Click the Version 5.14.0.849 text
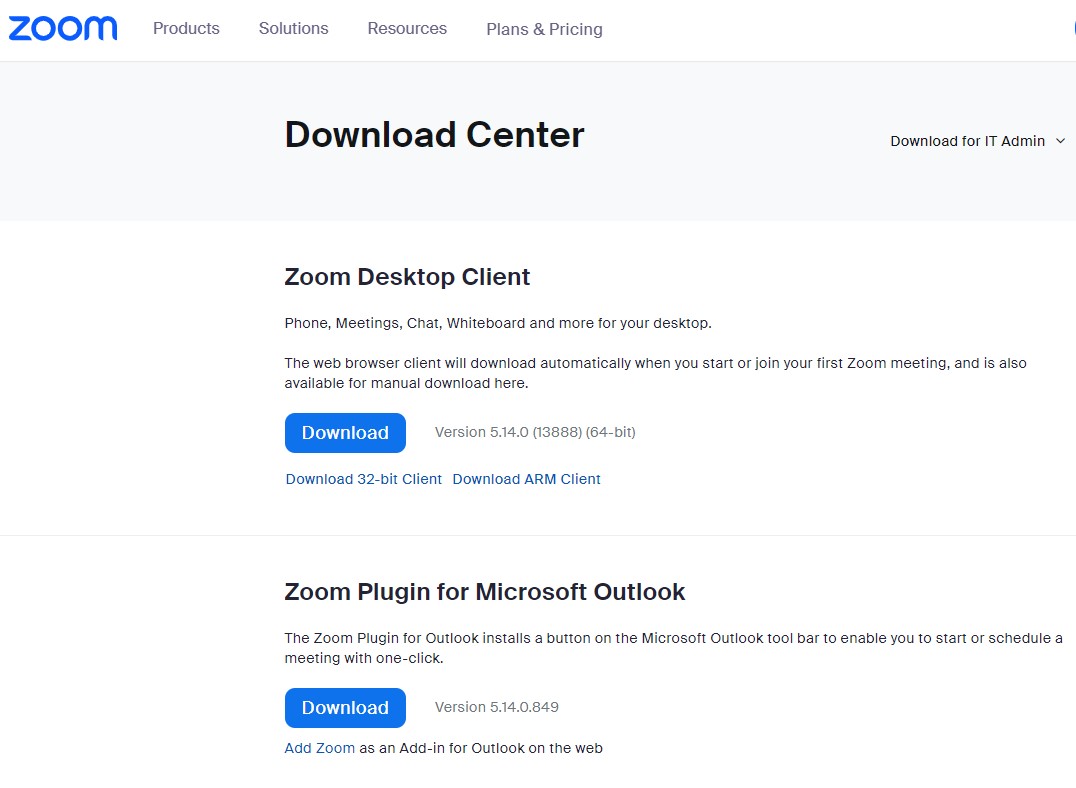The width and height of the screenshot is (1076, 788). click(x=496, y=707)
